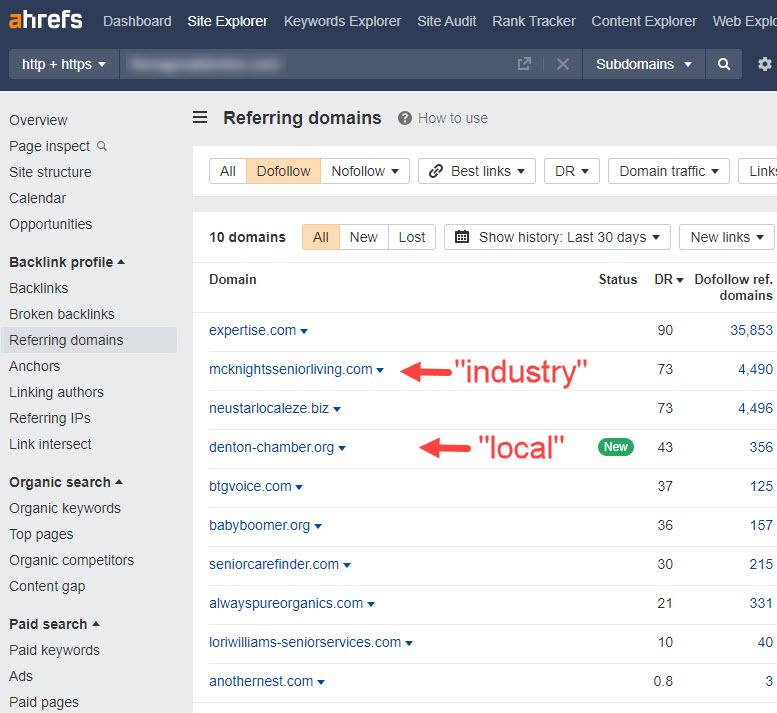Click the Show history calendar icon
The image size is (777, 713).
click(461, 237)
